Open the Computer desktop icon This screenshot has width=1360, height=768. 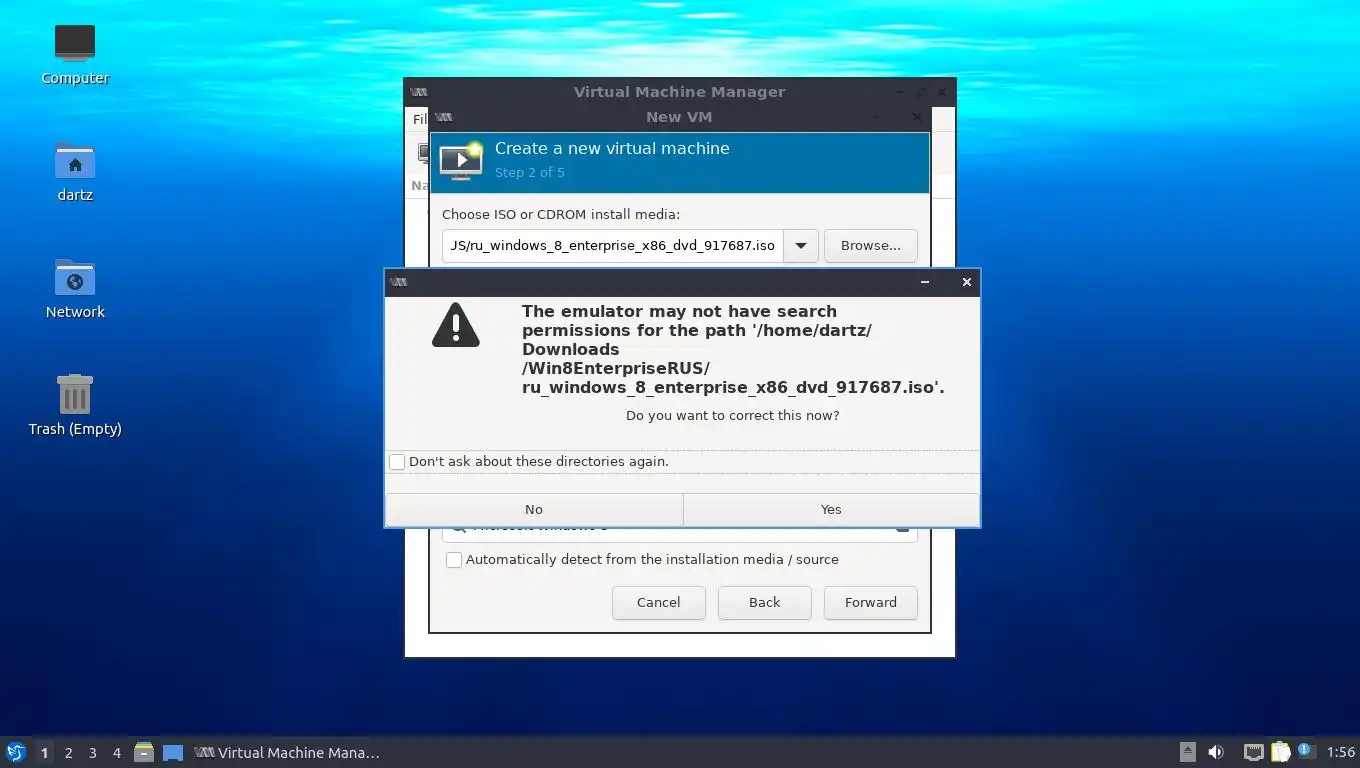[x=75, y=43]
